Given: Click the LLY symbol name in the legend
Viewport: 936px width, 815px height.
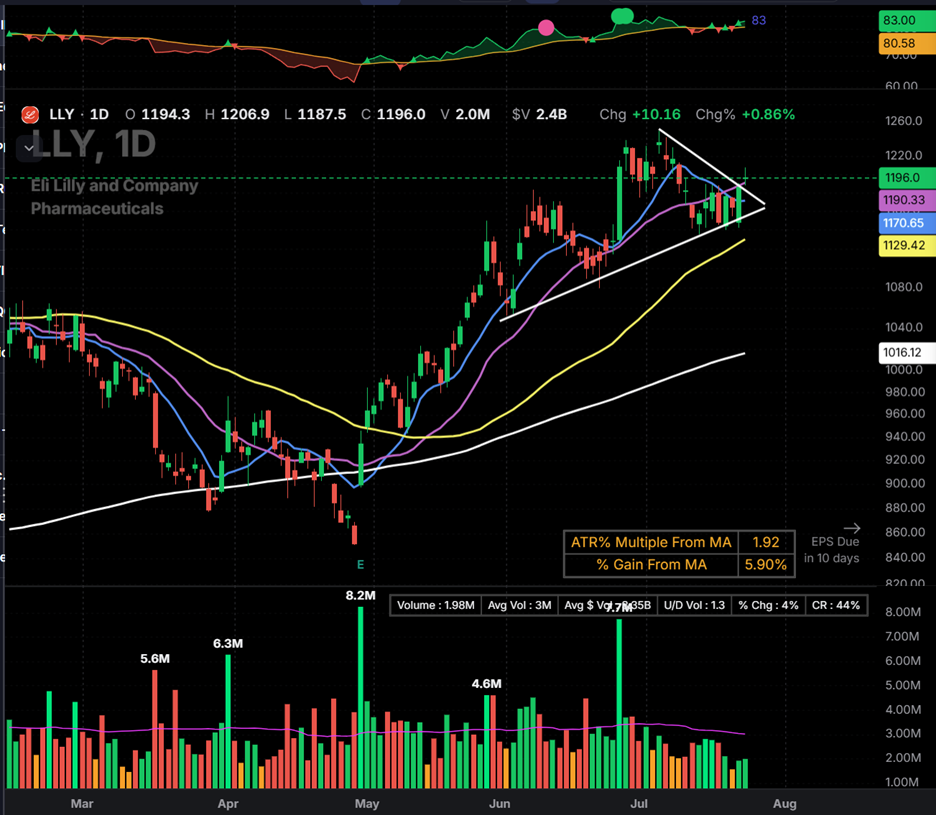Looking at the screenshot, I should coord(61,115).
